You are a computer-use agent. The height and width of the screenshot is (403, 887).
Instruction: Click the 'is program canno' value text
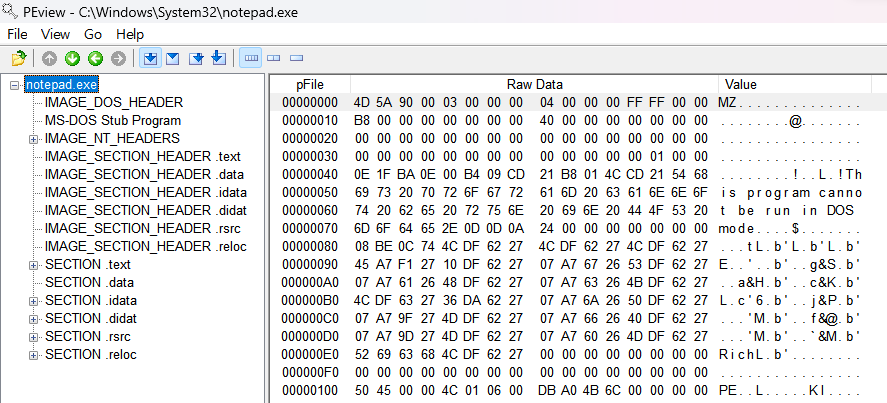(x=791, y=192)
